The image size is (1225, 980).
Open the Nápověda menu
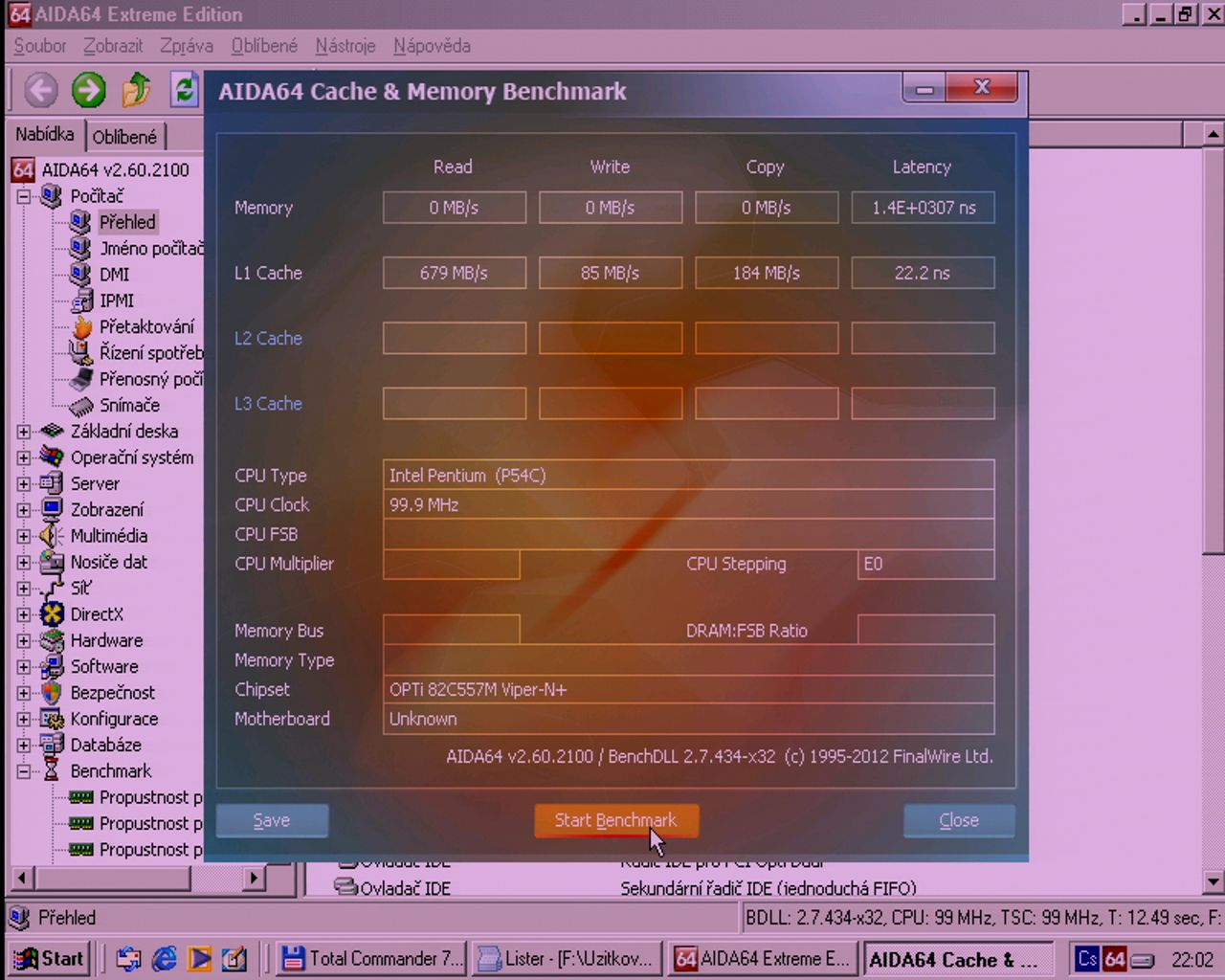432,46
